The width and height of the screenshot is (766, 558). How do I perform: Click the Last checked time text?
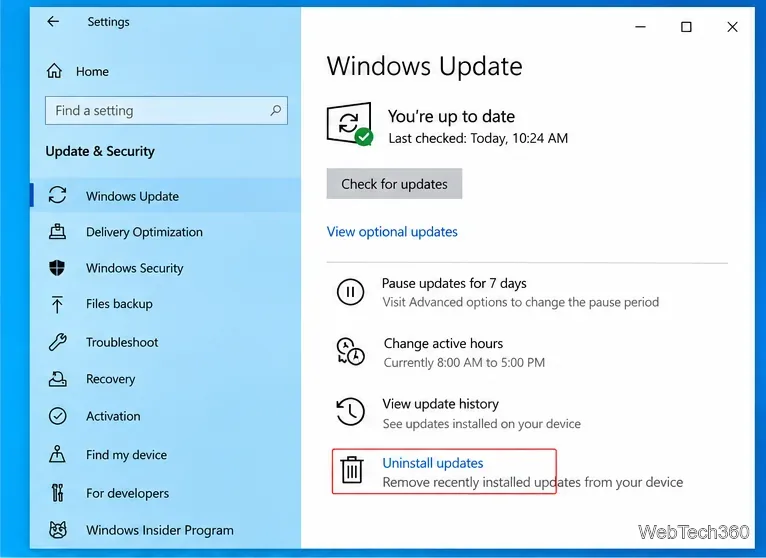pyautogui.click(x=478, y=138)
